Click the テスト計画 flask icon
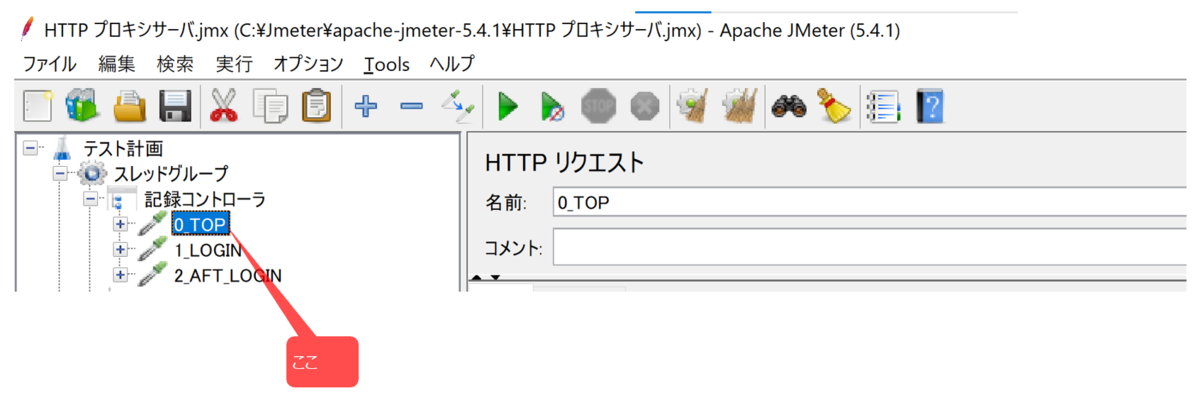This screenshot has height=403, width=1200. click(61, 148)
